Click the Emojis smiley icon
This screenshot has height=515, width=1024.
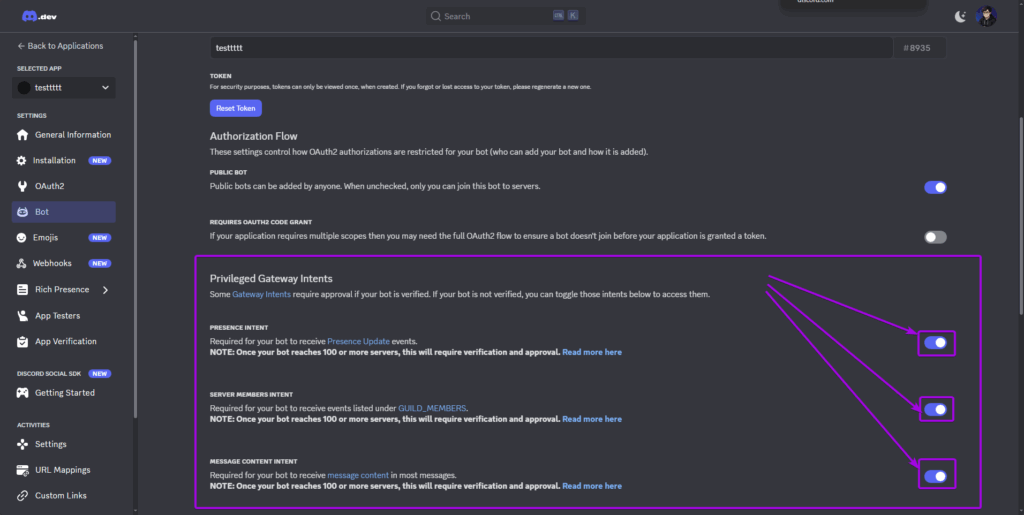coord(23,238)
